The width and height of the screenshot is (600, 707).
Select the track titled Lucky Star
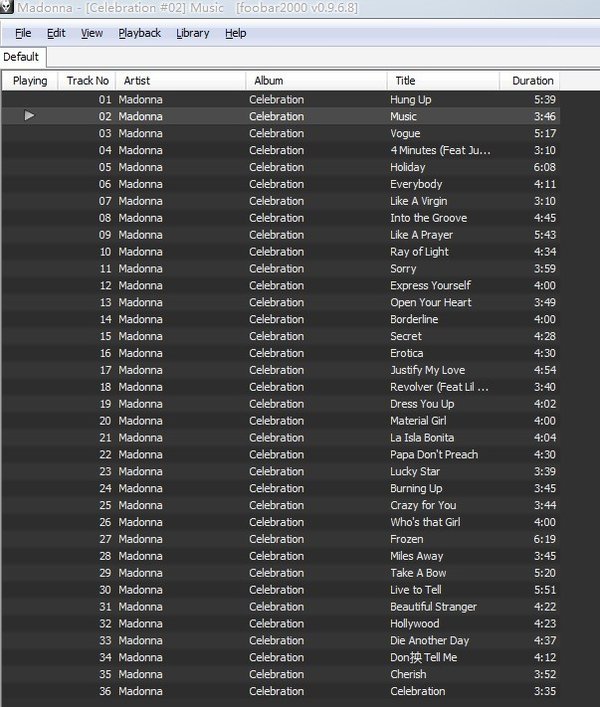(x=281, y=471)
